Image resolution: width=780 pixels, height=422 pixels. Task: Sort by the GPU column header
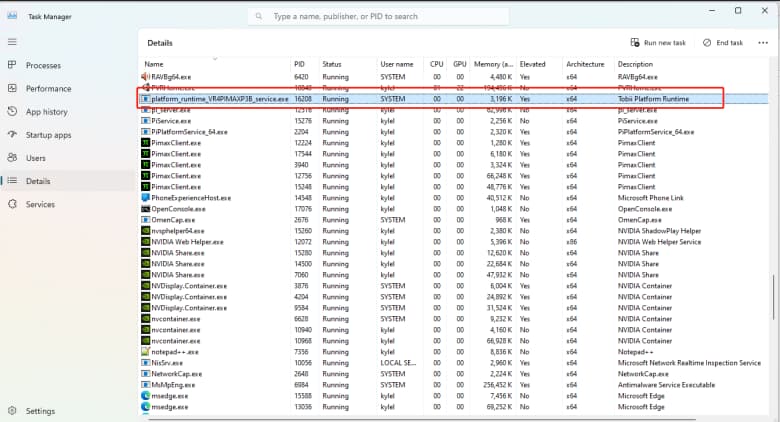coord(460,64)
